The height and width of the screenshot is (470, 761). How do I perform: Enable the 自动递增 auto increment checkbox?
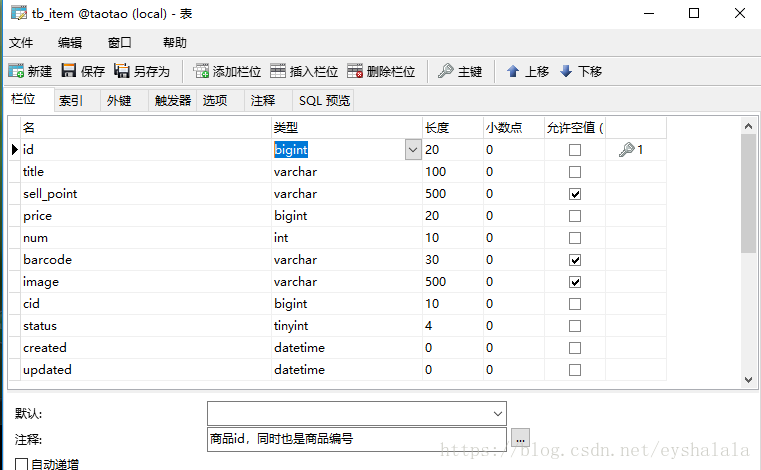[x=21, y=464]
